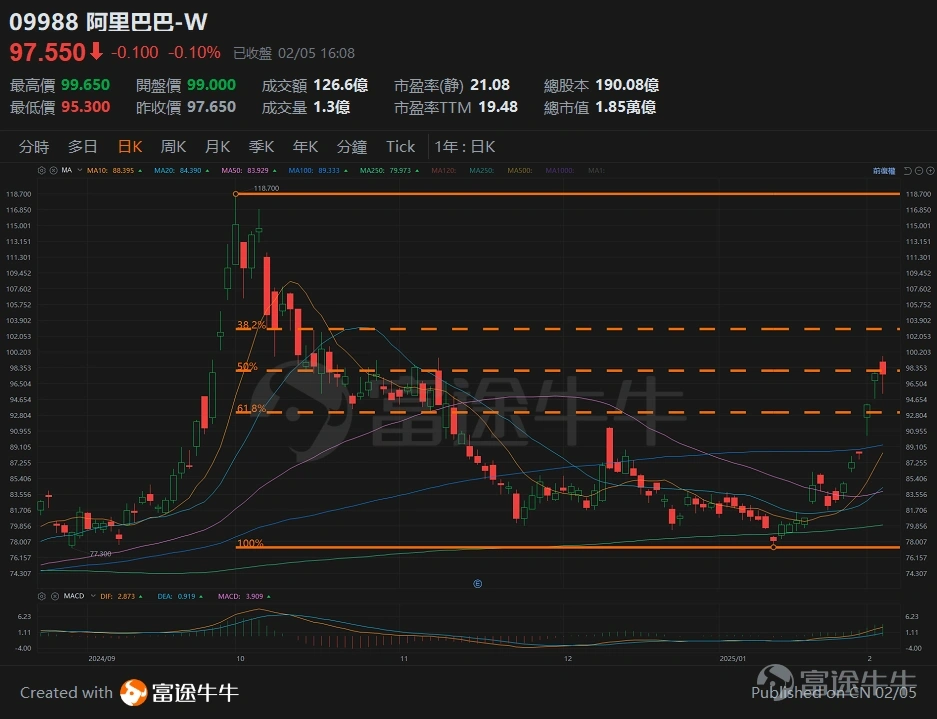Click the 開盤價 value 99.000
The image size is (937, 719).
point(212,85)
